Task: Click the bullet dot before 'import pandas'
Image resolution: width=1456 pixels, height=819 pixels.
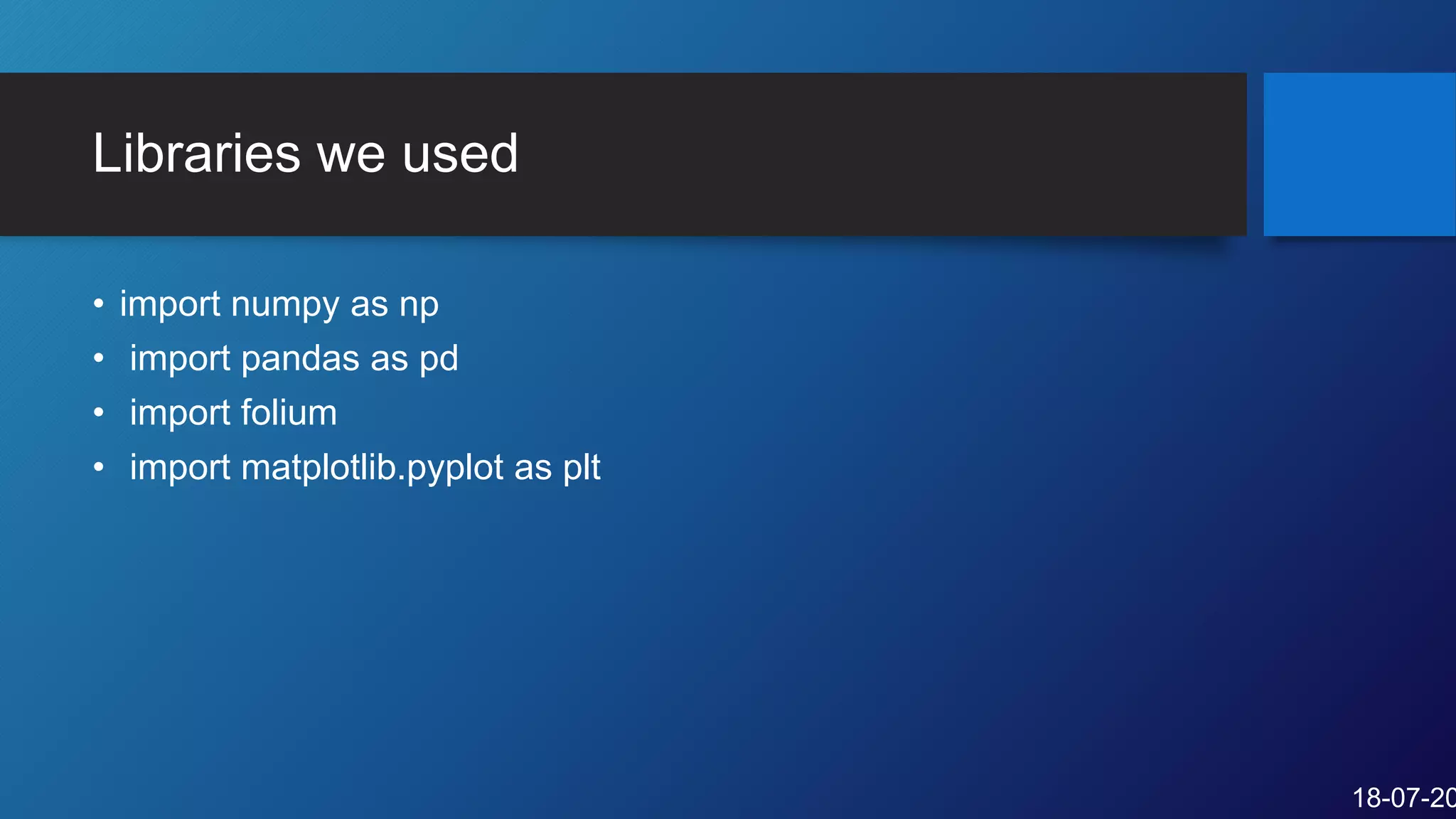Action: (x=99, y=358)
